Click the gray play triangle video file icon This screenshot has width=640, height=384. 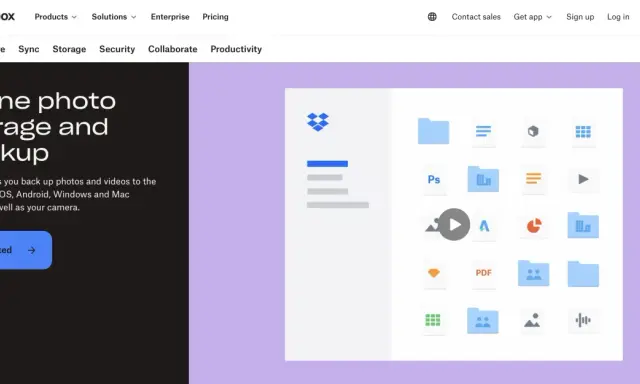pyautogui.click(x=583, y=179)
